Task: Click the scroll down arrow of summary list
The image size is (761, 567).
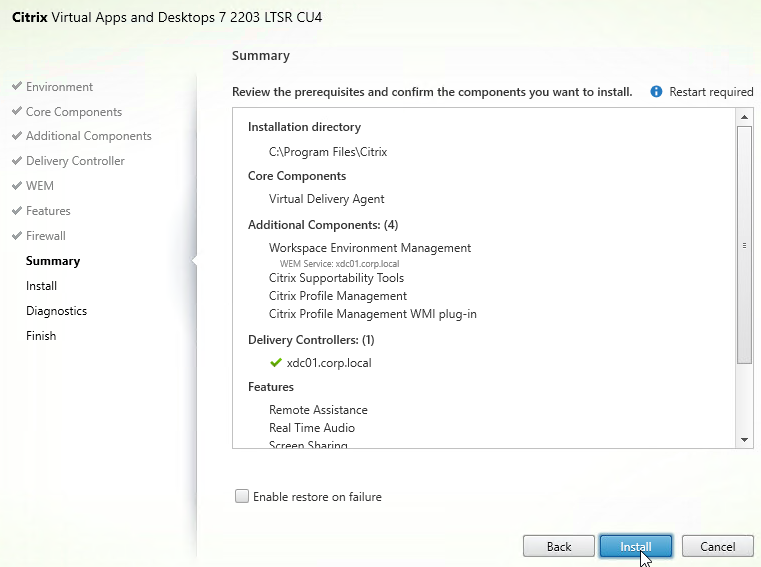Action: pos(744,440)
